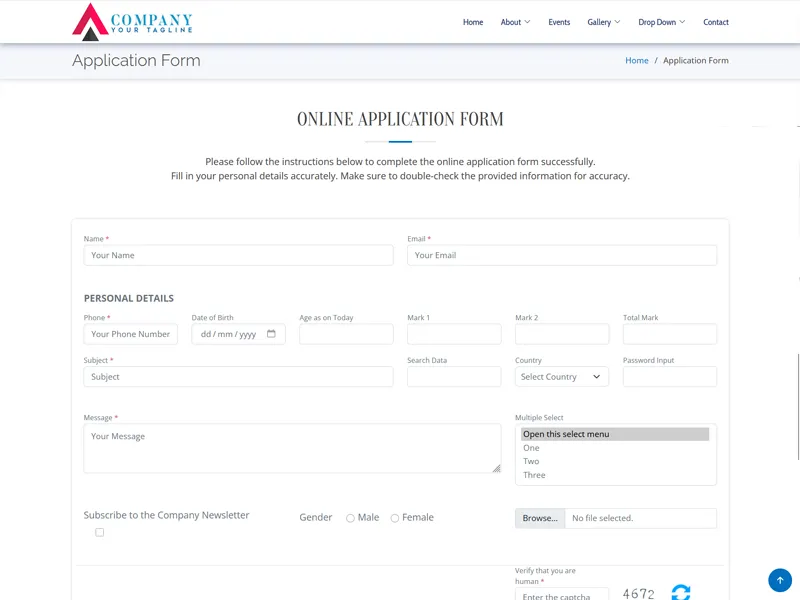Open the Contact page

point(716,22)
